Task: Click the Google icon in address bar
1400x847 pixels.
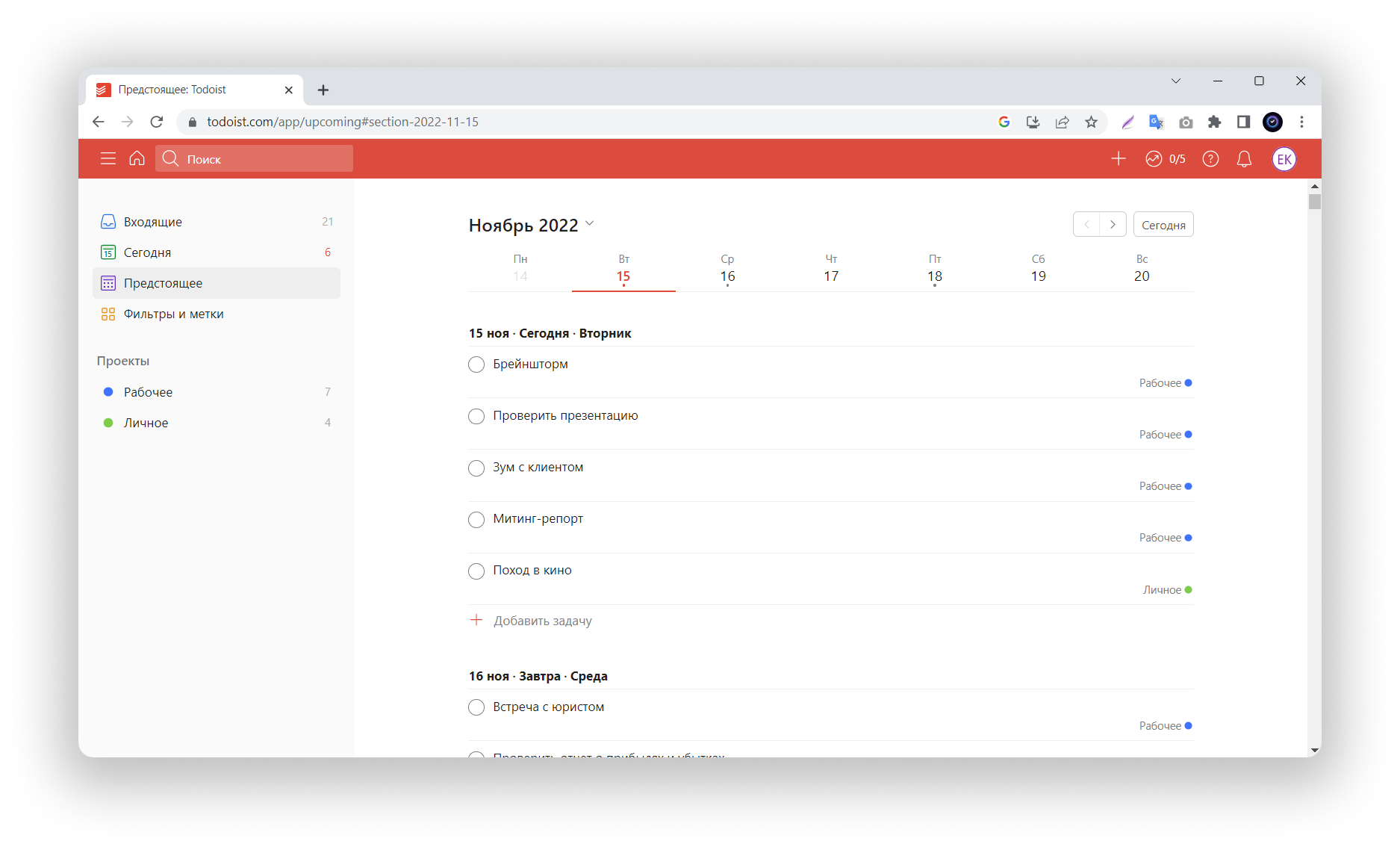Action: click(x=1004, y=122)
